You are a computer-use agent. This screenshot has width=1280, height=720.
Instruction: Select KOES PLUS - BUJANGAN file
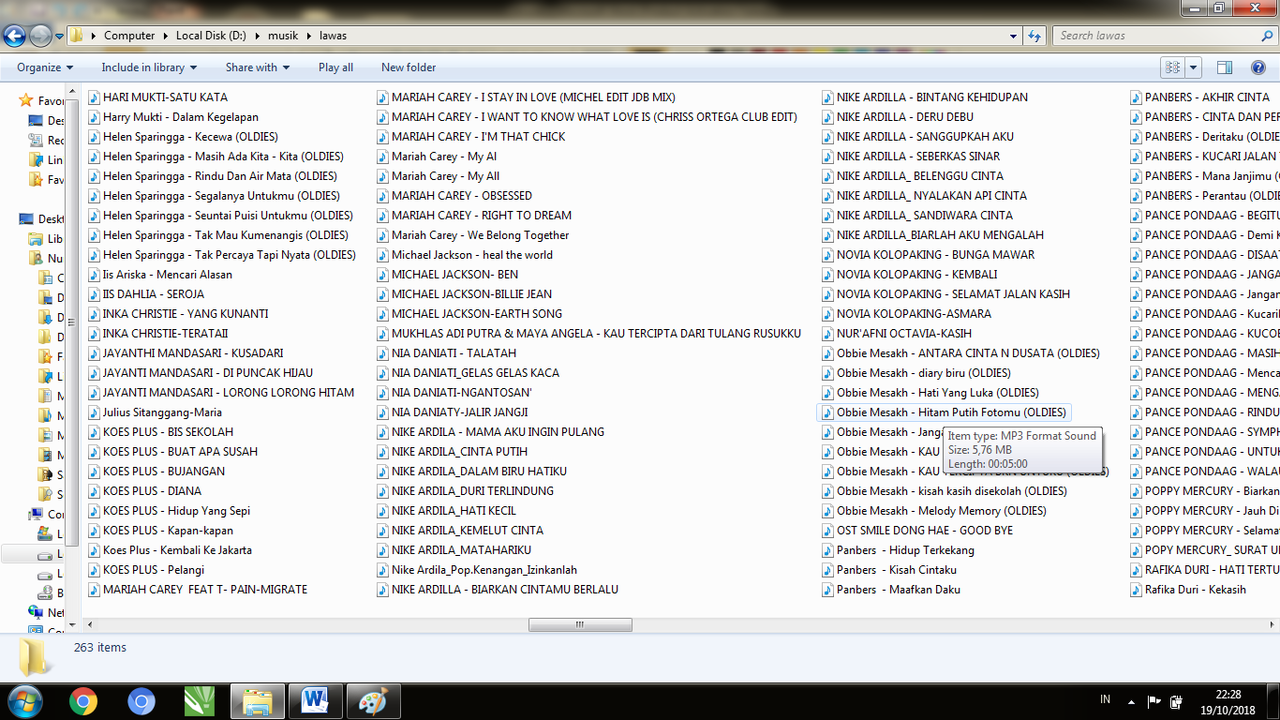(157, 471)
